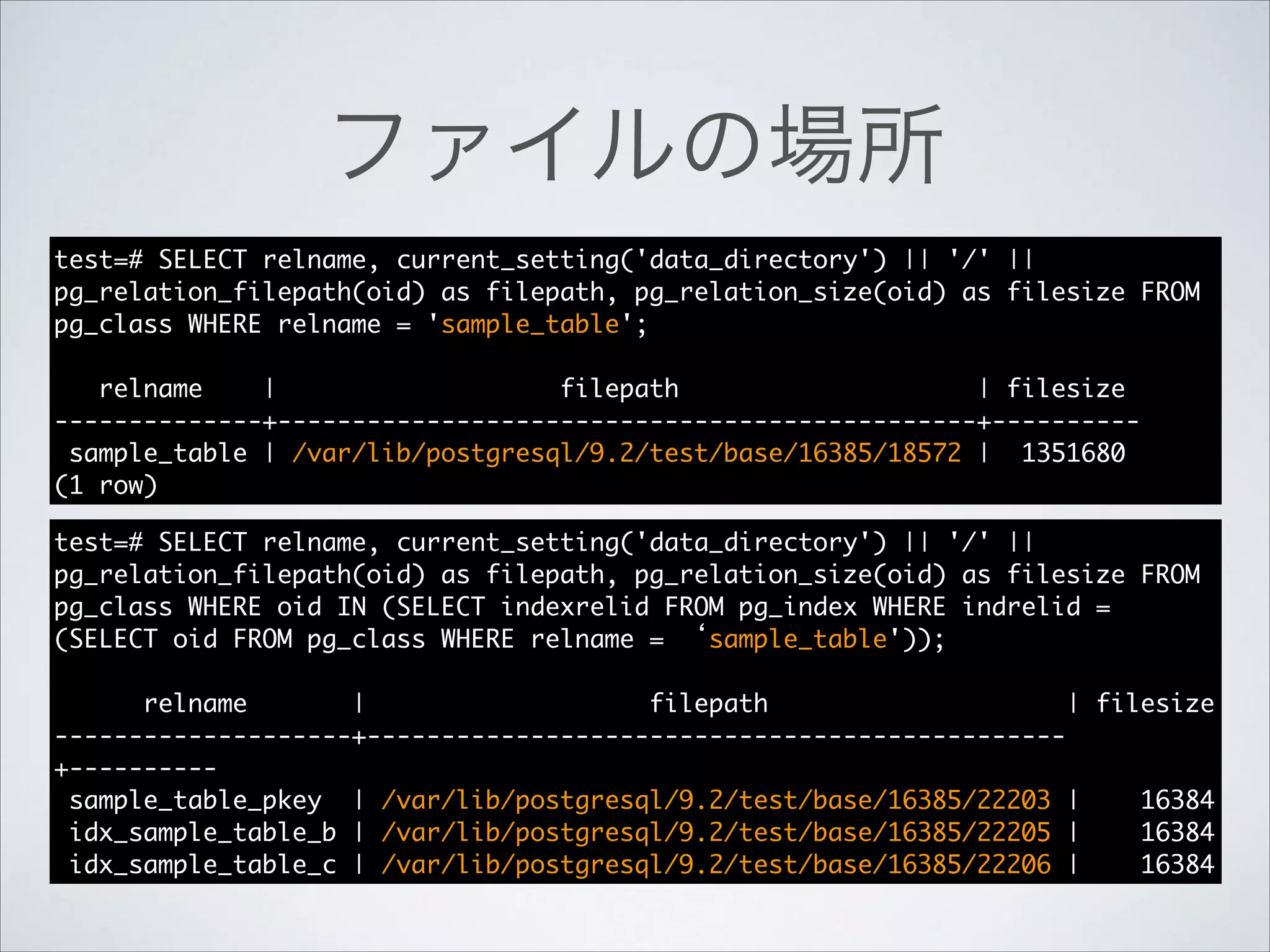Click filesize 16384 in sample_table_pkey row
Viewport: 1270px width, 952px height.
(x=1177, y=800)
